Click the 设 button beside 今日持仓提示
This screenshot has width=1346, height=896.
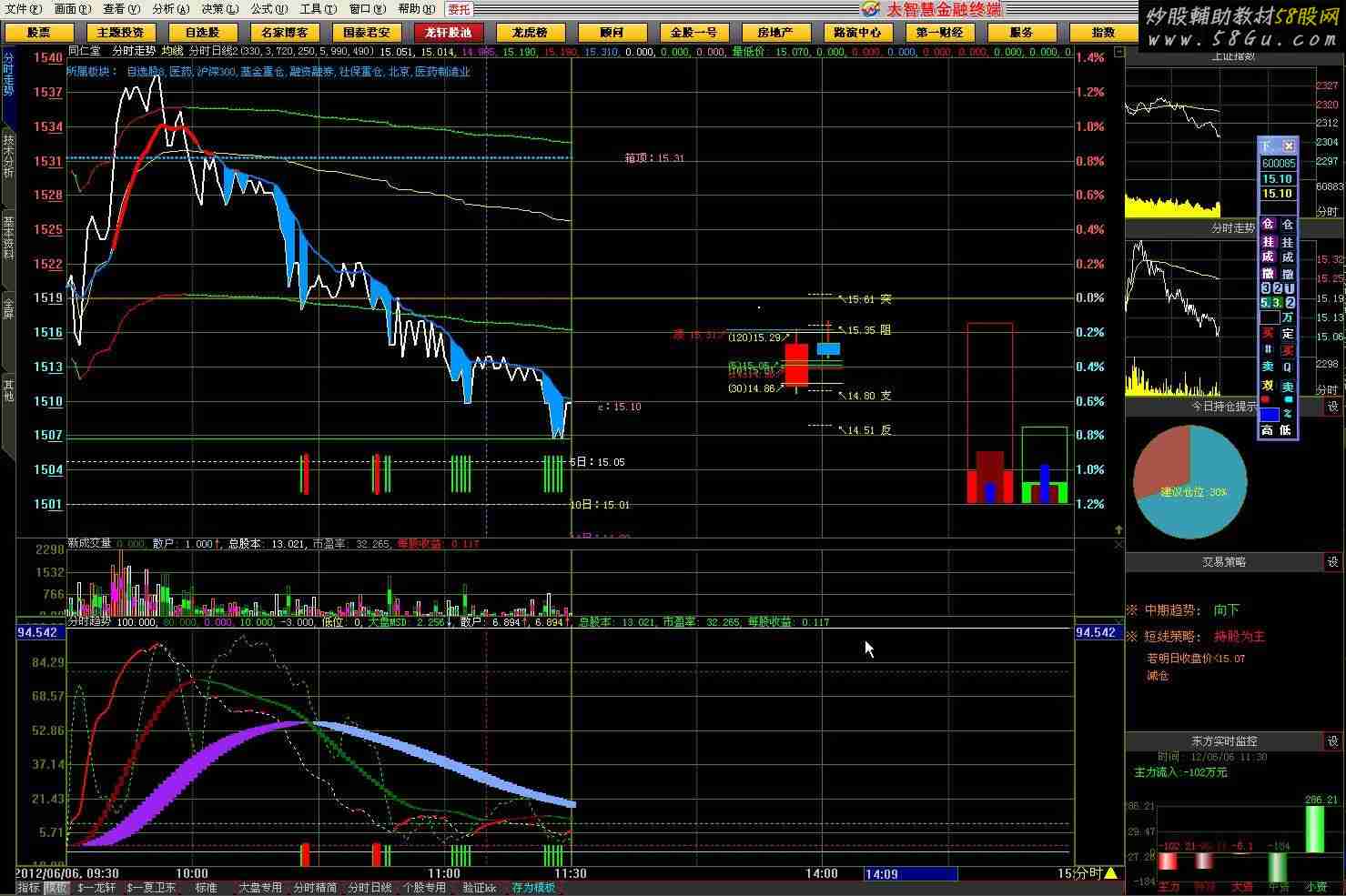click(x=1333, y=407)
